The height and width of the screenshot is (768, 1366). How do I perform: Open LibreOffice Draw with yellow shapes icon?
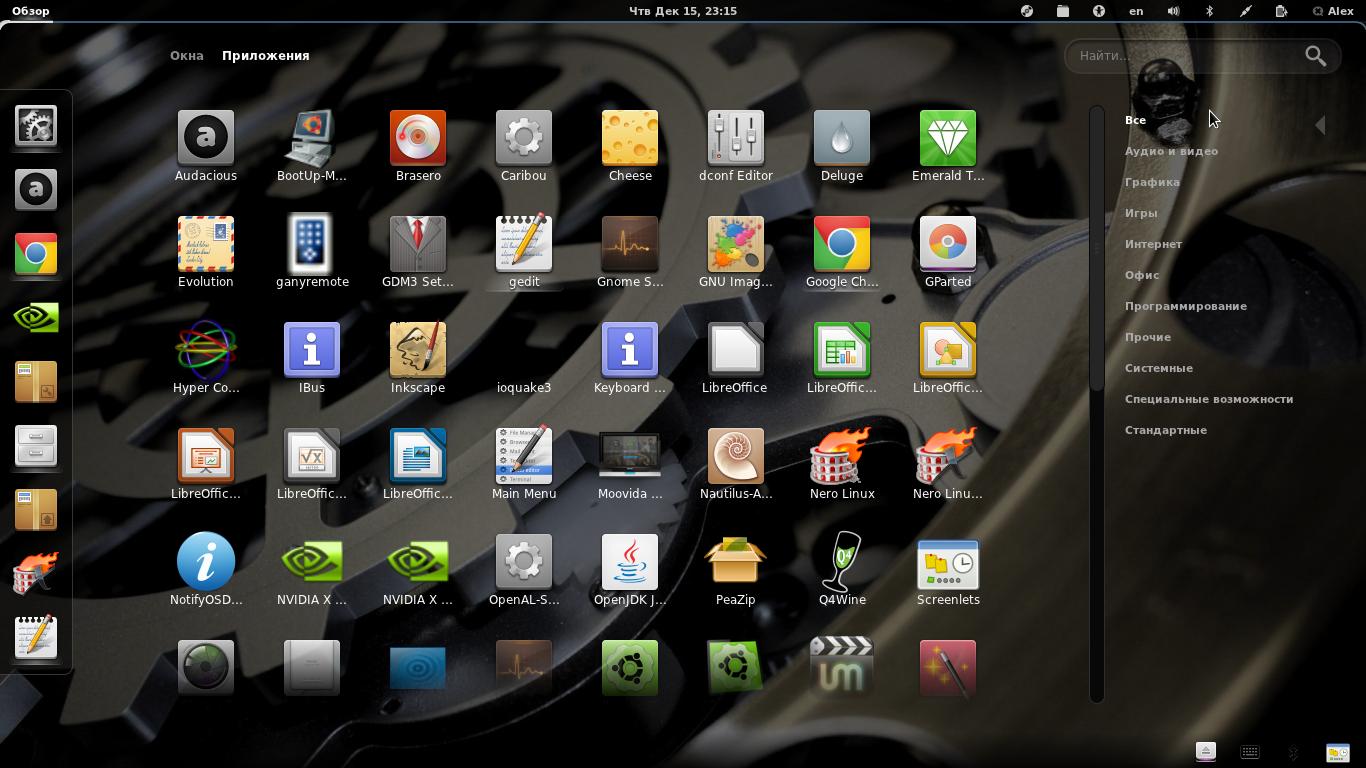(948, 358)
